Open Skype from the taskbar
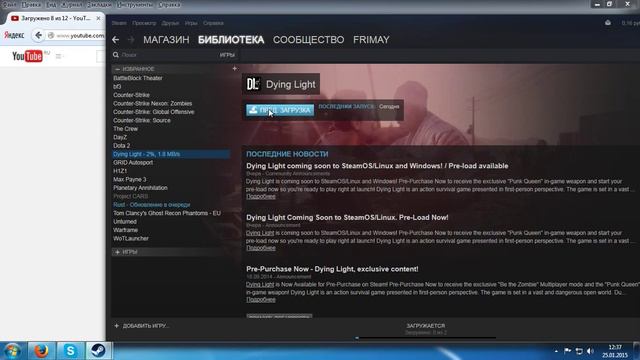Screen dimensions: 640x360 70,351
